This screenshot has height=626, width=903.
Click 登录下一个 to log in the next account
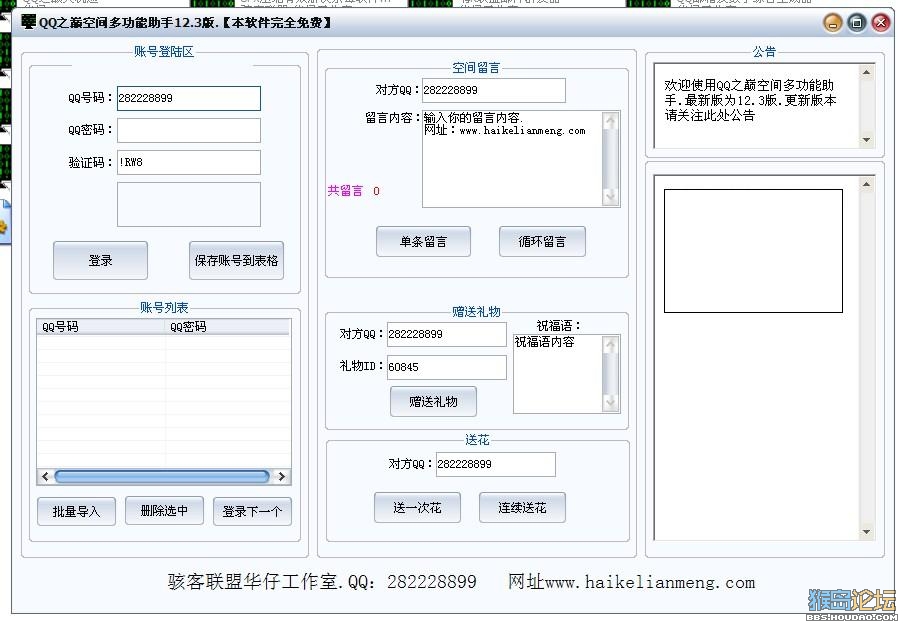pyautogui.click(x=252, y=511)
